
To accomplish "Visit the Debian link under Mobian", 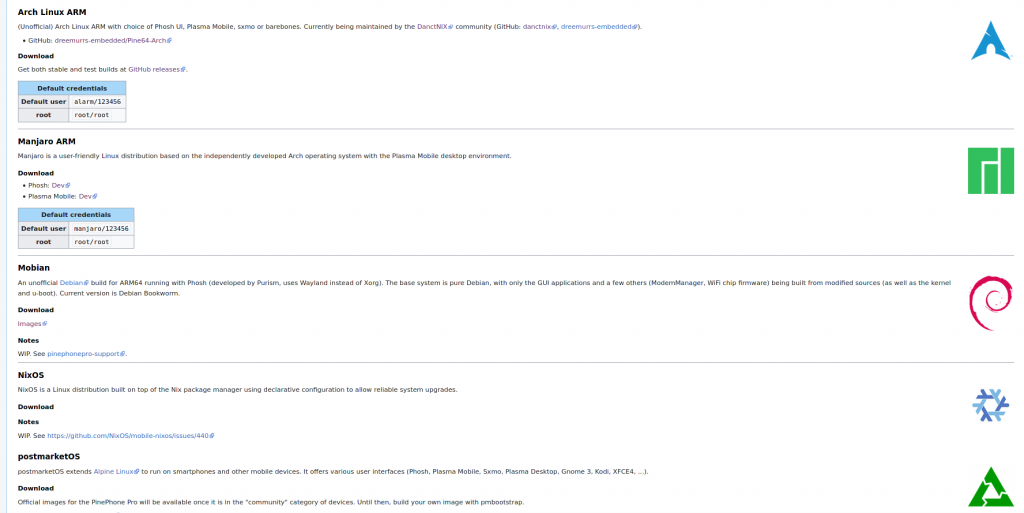I will pyautogui.click(x=73, y=283).
